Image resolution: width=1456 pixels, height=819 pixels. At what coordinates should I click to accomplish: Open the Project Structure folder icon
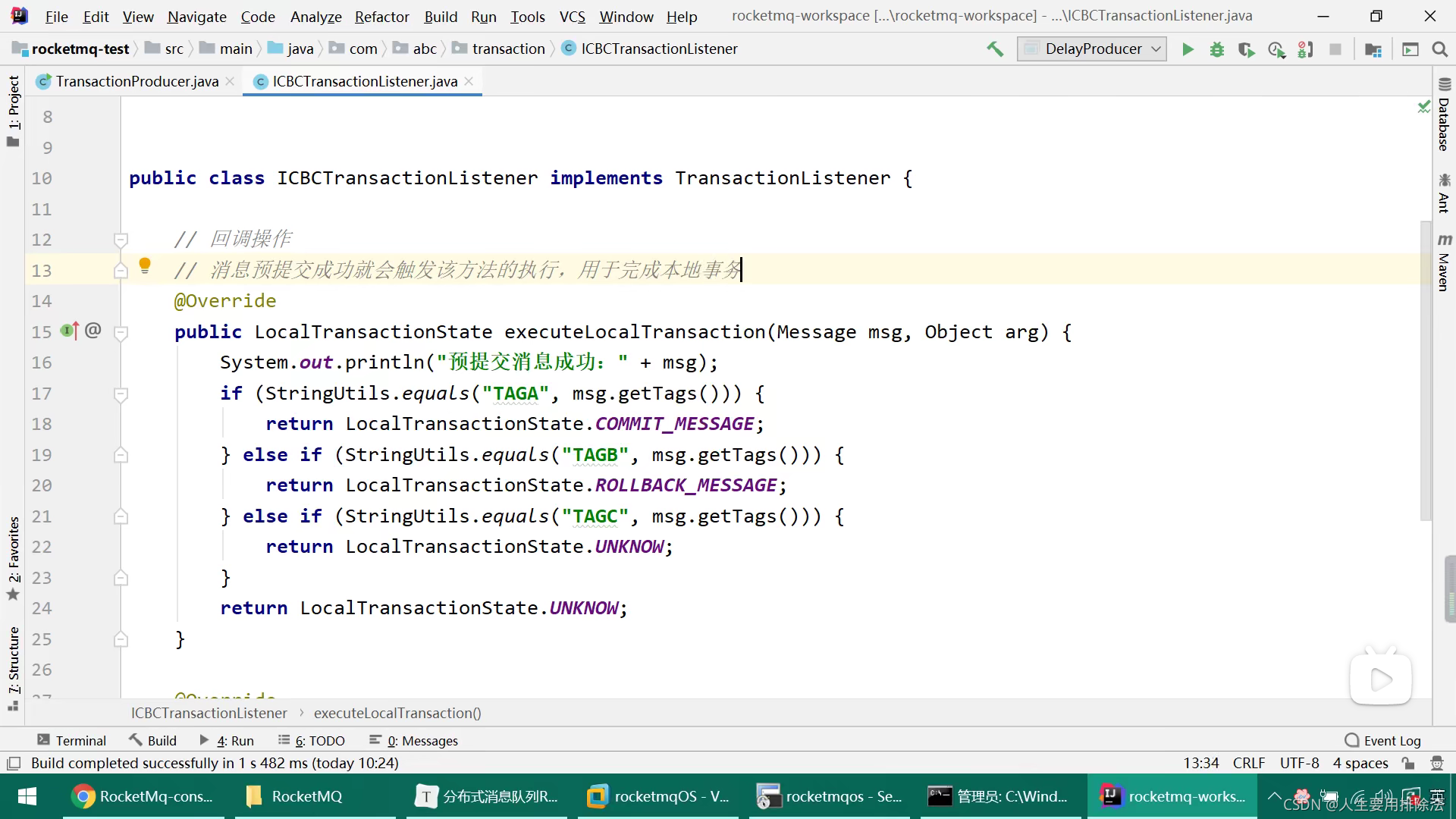click(x=1373, y=49)
